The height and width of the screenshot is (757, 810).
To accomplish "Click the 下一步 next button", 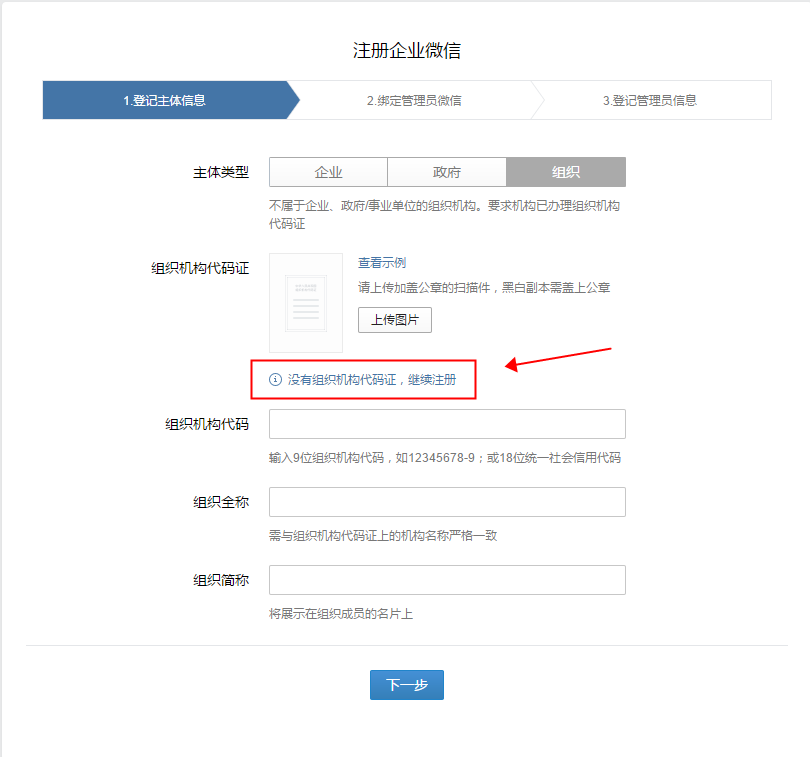I will (x=407, y=685).
